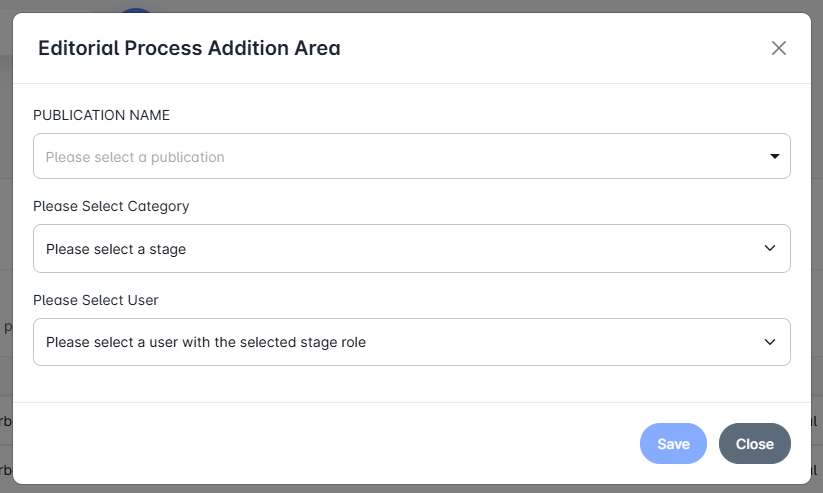Expand the "Please select a stage" dropdown

click(411, 249)
